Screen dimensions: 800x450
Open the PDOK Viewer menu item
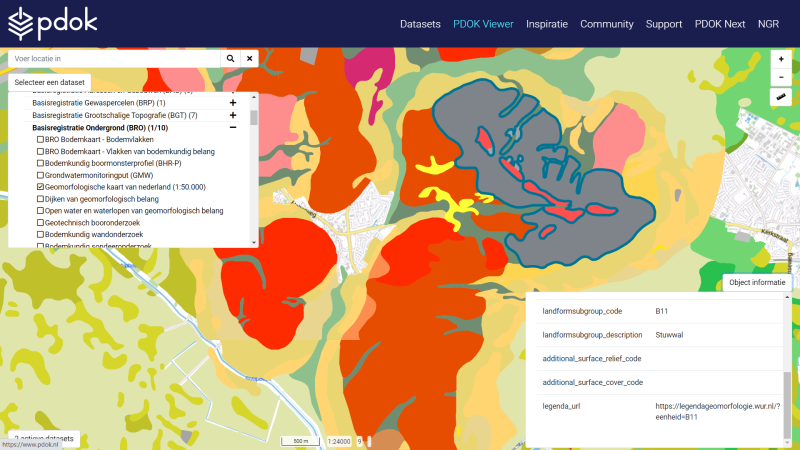483,24
